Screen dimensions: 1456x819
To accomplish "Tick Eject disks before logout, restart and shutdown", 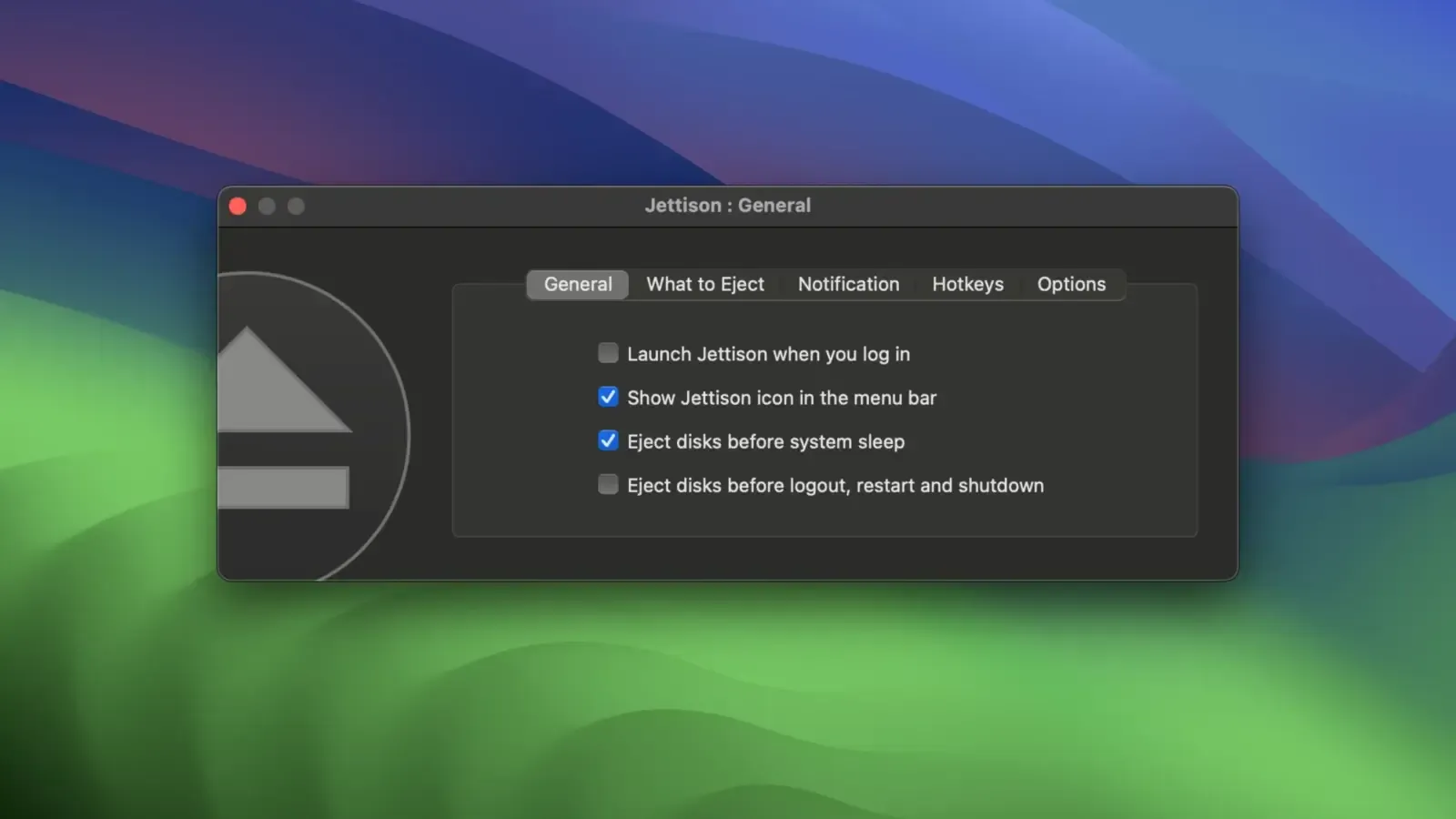I will [x=608, y=484].
